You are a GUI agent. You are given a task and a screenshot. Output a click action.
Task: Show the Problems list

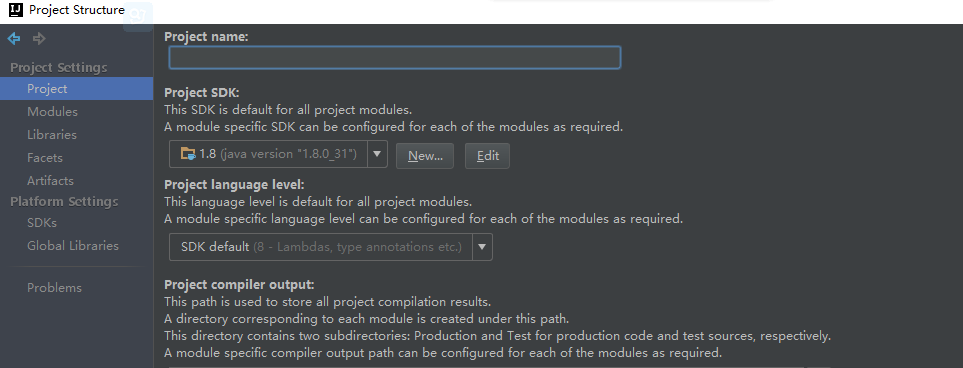click(x=54, y=288)
